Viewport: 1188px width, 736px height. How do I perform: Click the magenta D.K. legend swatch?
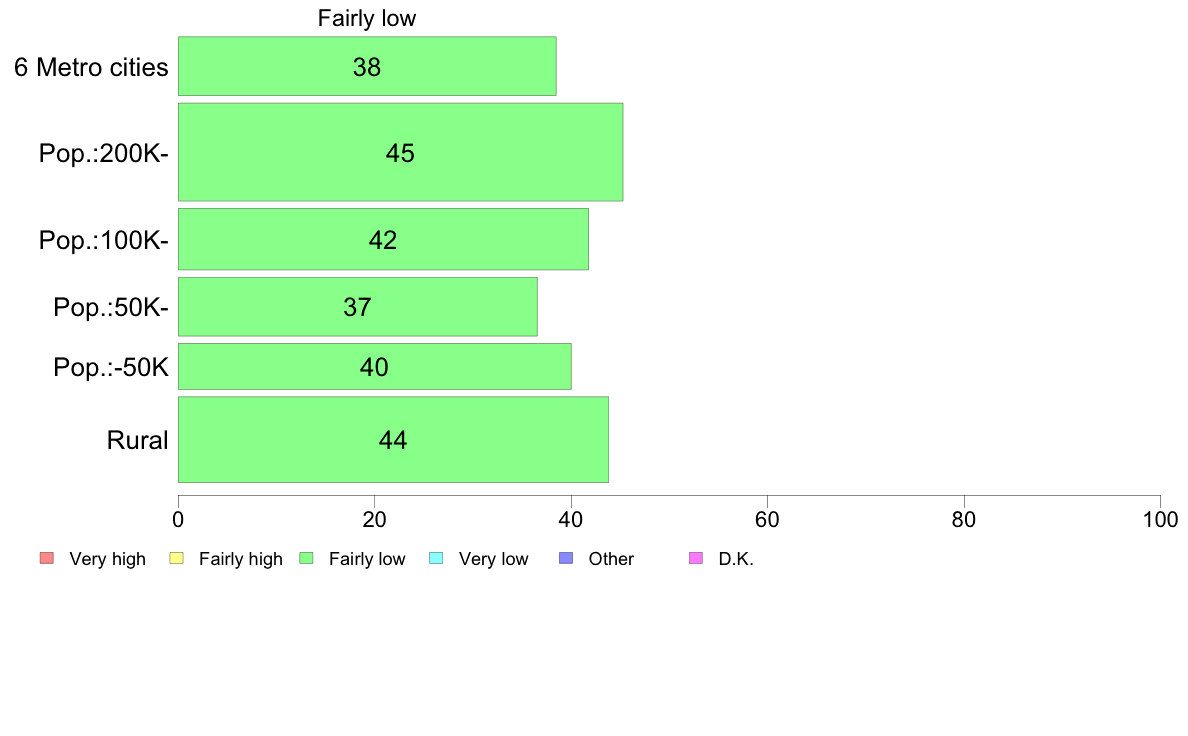696,559
